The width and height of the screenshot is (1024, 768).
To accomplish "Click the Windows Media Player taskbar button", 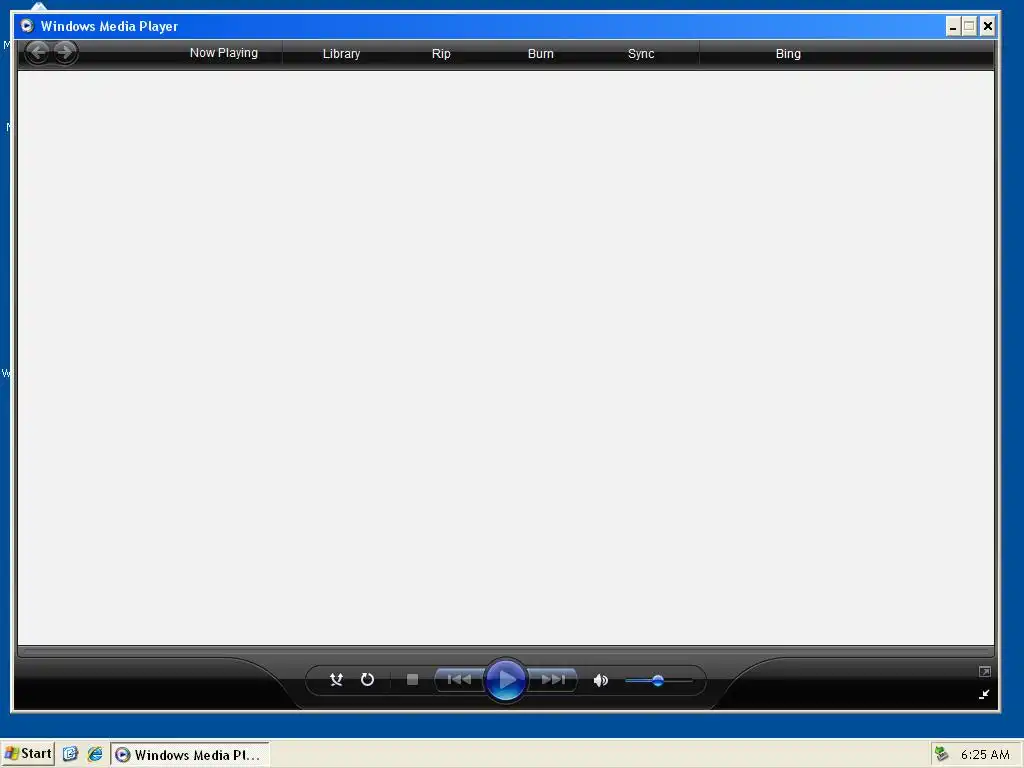I will [x=190, y=755].
